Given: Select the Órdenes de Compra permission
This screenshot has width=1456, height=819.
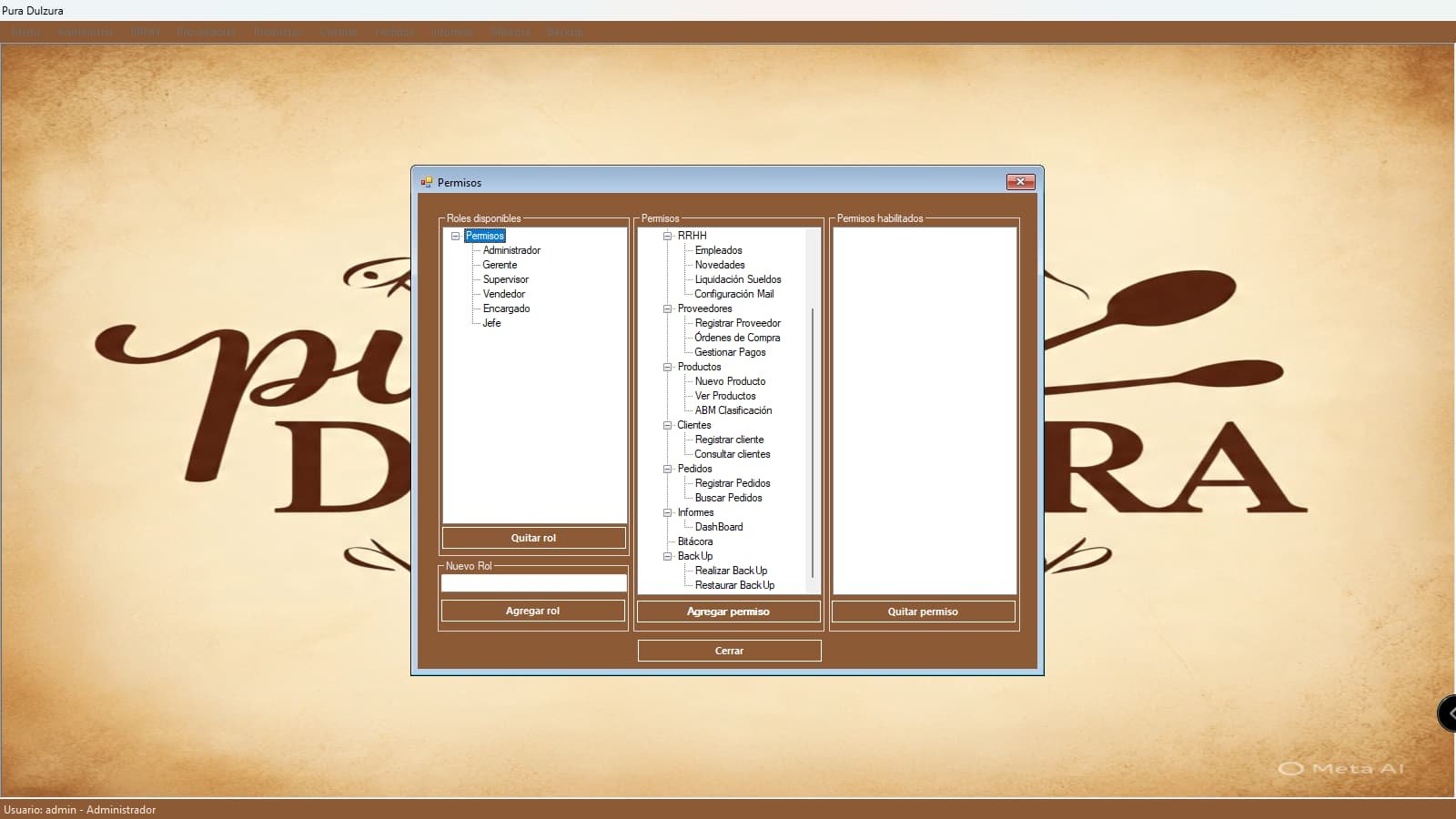Looking at the screenshot, I should coord(736,338).
